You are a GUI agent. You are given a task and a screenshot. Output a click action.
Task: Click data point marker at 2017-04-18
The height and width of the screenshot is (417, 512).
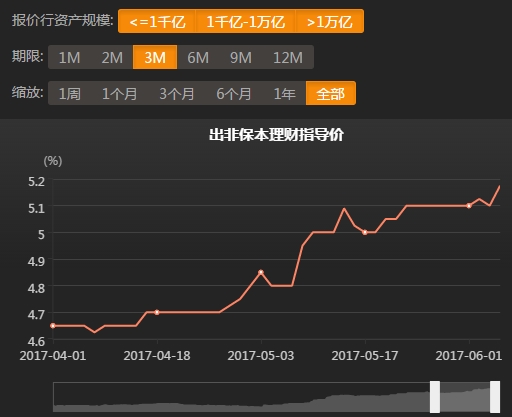157,312
